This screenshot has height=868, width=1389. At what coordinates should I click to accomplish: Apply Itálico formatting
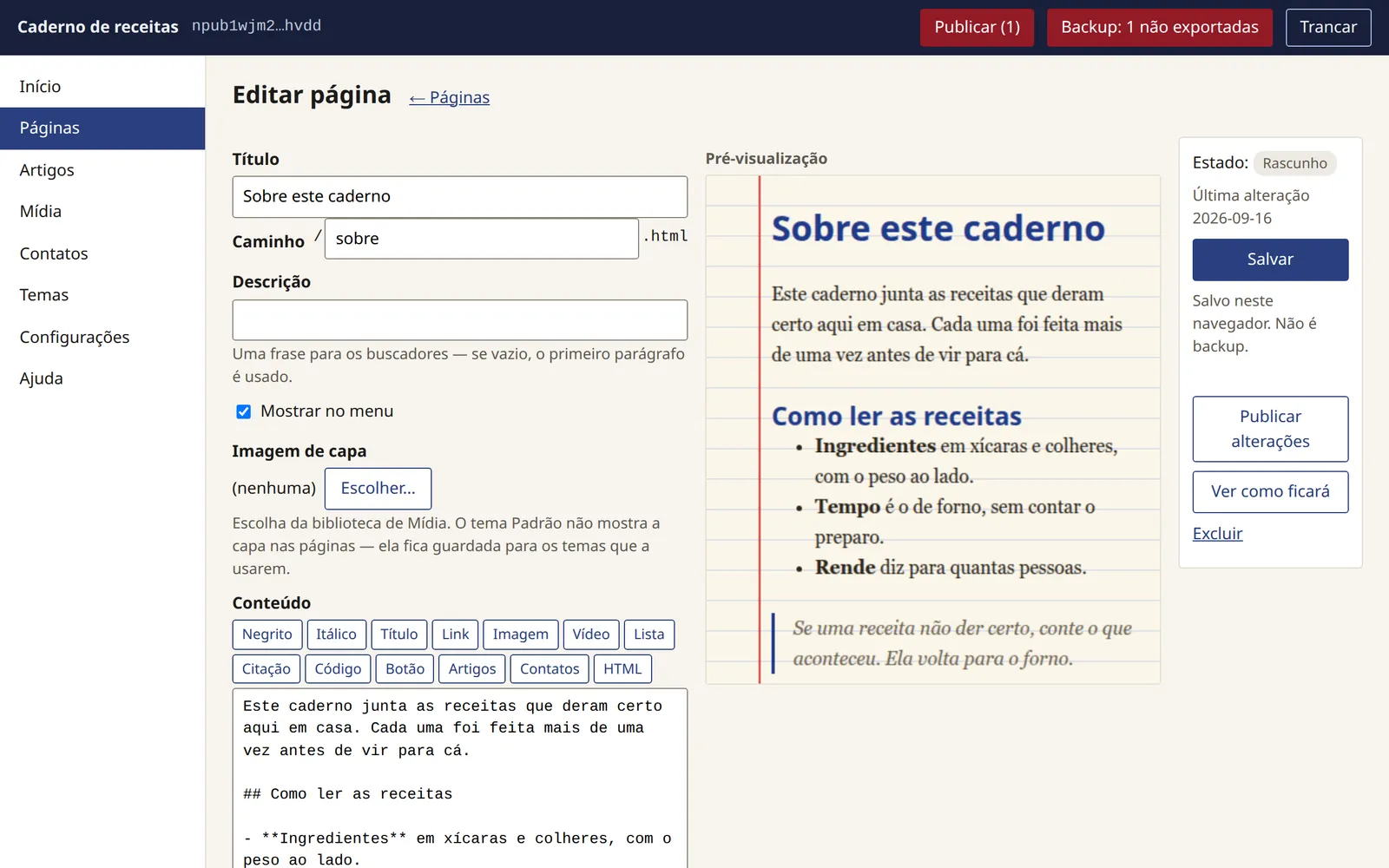(336, 635)
